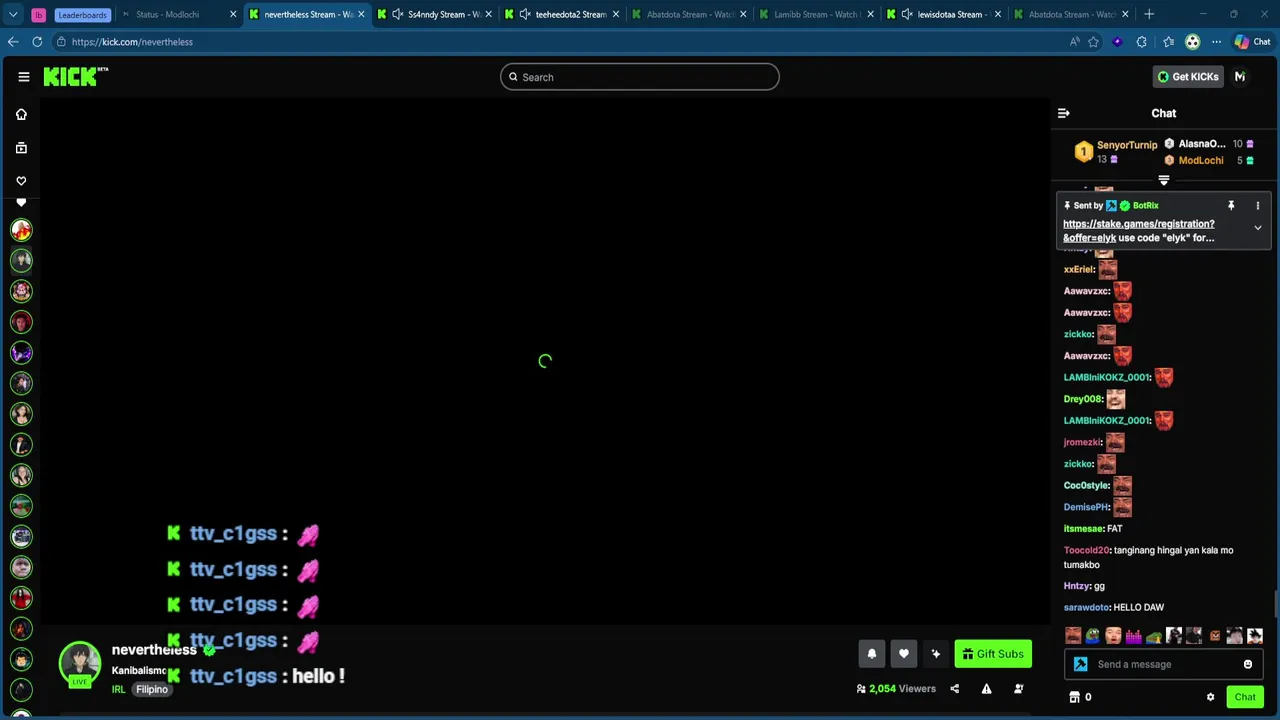1280x720 pixels.
Task: Switch to Ss4nndy Stream tab
Action: (x=436, y=14)
